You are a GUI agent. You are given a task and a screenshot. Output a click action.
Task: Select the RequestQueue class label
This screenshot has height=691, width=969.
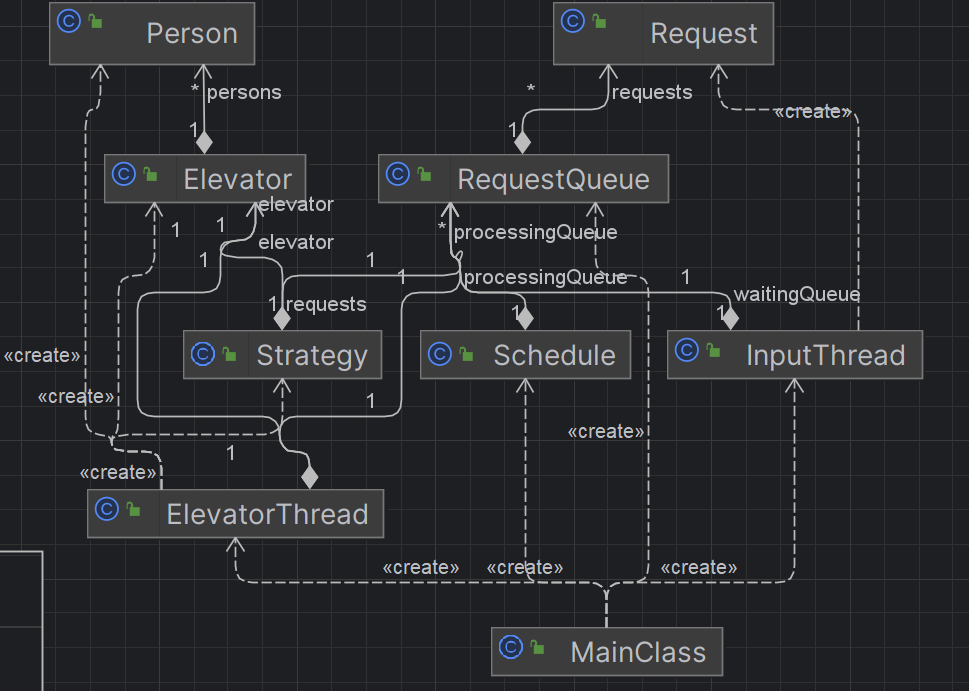pos(553,179)
